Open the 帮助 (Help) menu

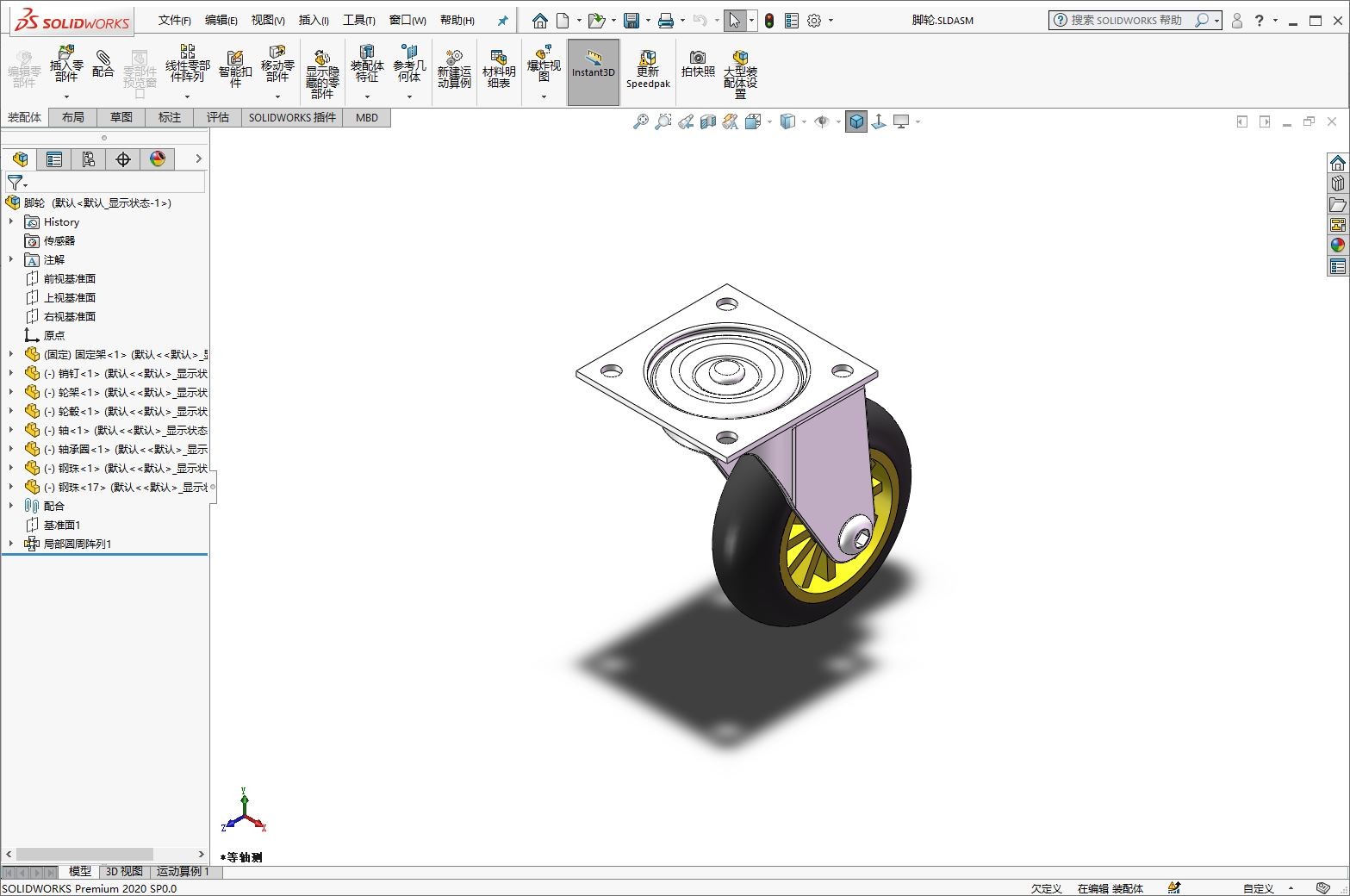pyautogui.click(x=457, y=21)
